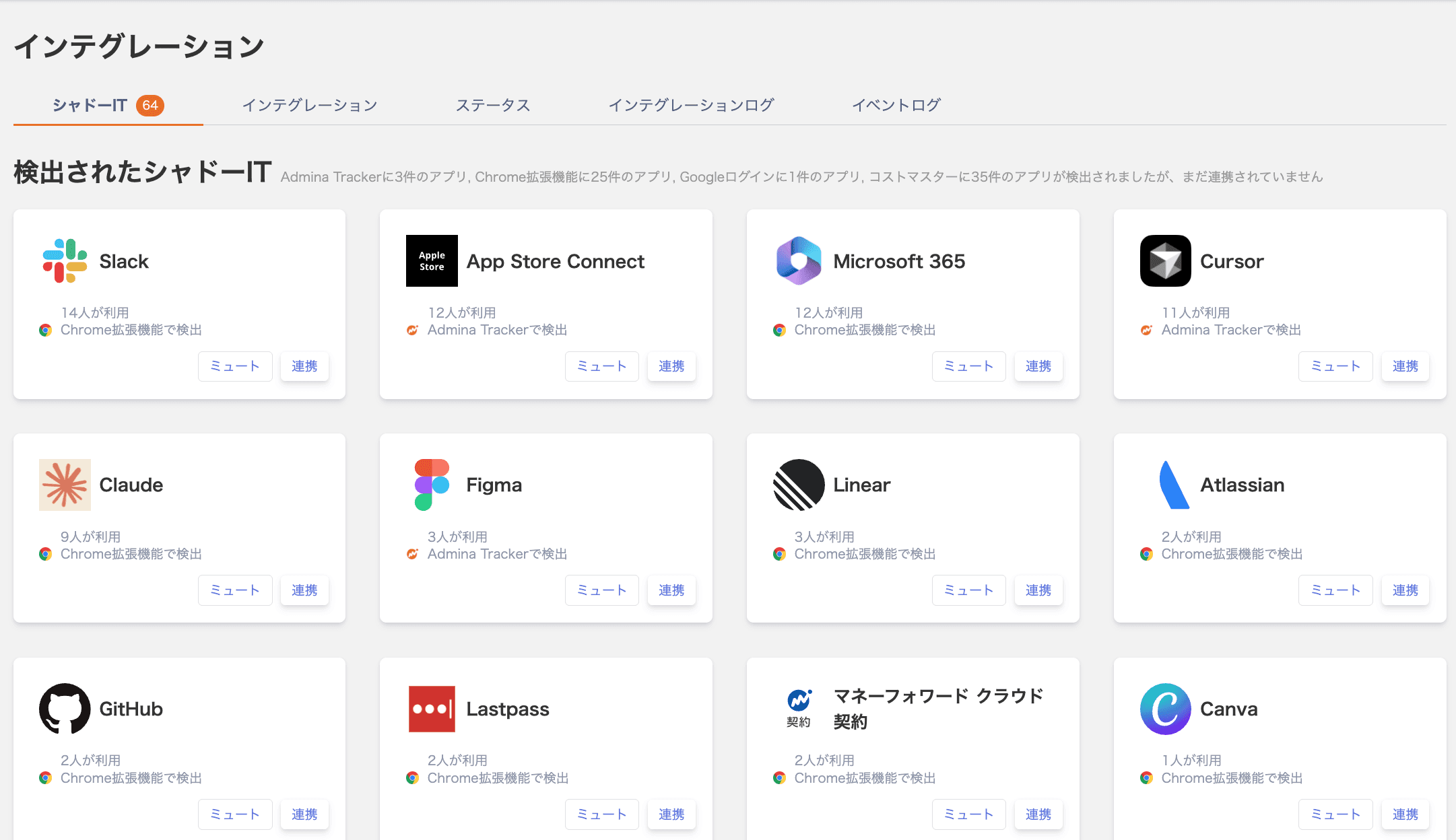Click the Figma logo
This screenshot has width=1456, height=840.
432,485
